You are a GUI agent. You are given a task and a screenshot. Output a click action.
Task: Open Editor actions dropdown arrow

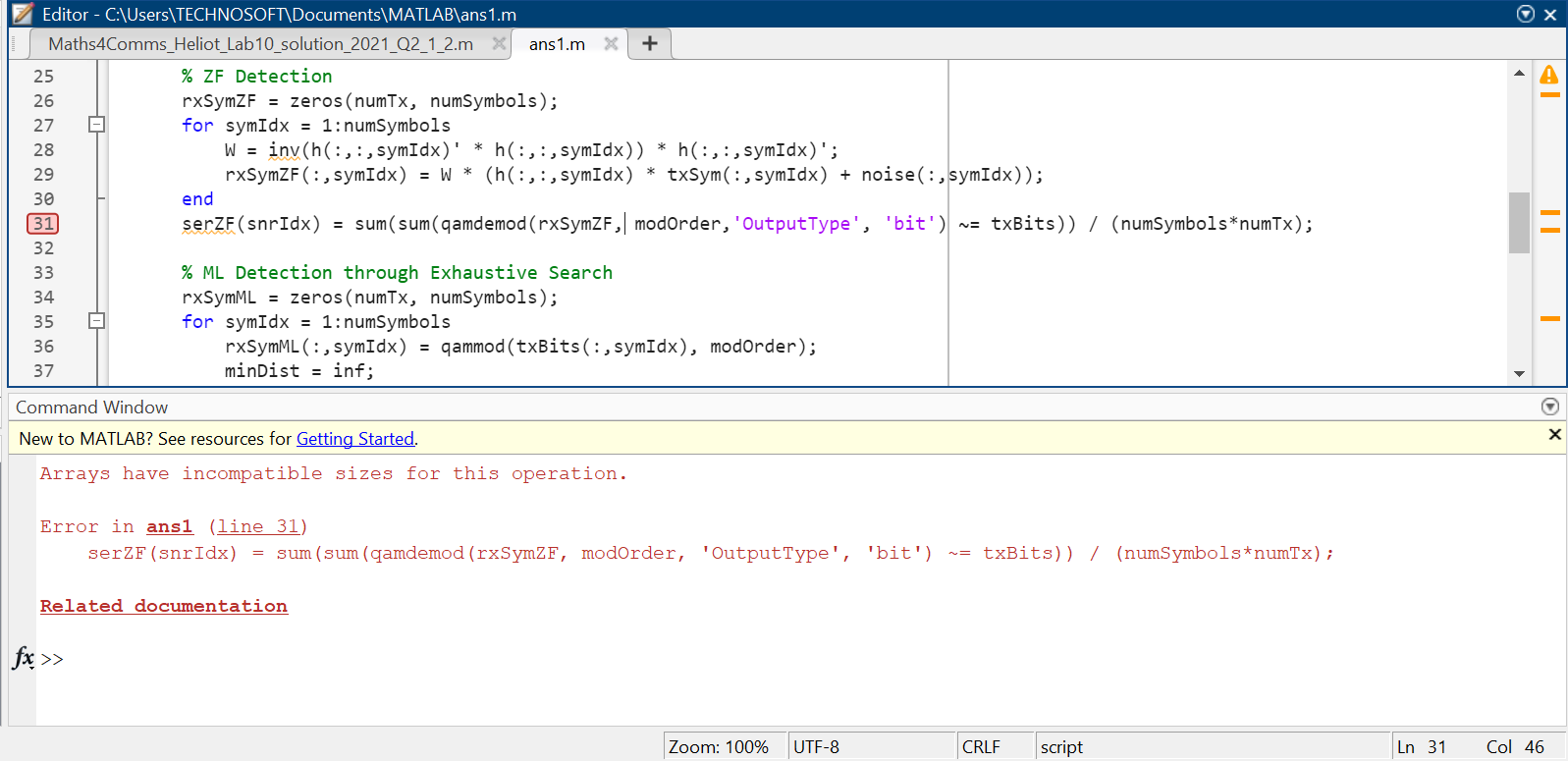[1526, 14]
